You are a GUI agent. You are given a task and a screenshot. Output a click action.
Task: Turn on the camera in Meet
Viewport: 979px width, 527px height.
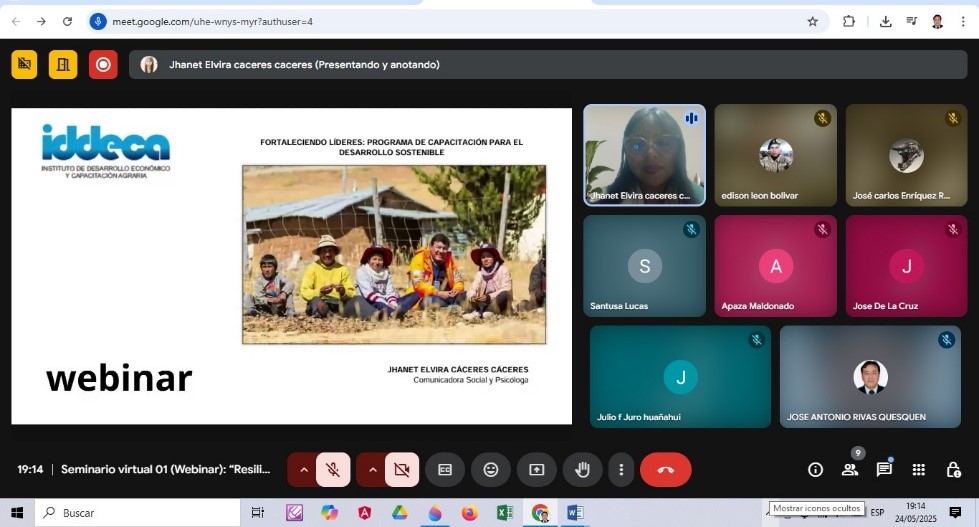[x=402, y=469]
